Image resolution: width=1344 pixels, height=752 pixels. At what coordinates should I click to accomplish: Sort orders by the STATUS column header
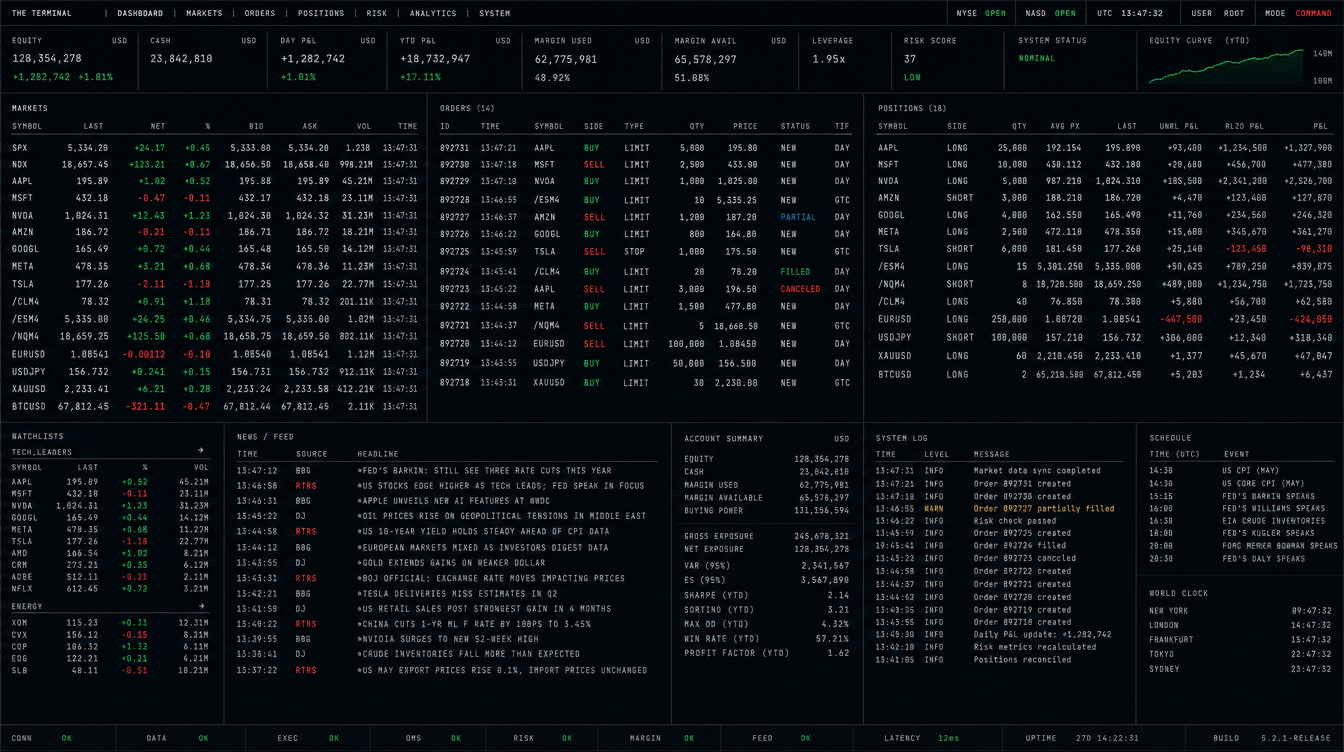coord(795,127)
